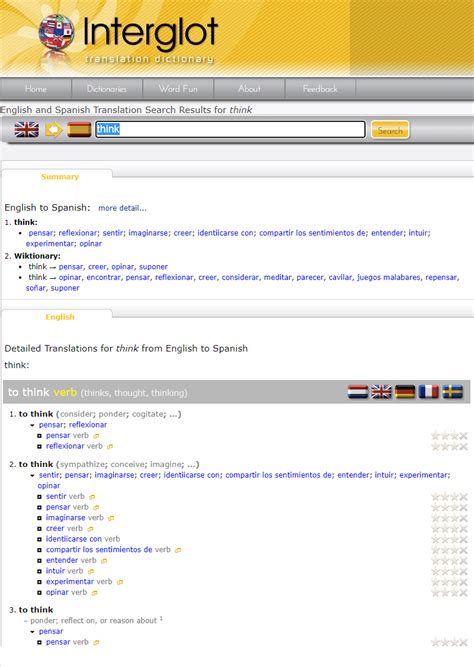Image resolution: width=474 pixels, height=667 pixels.
Task: Open the About menu item
Action: 249,89
